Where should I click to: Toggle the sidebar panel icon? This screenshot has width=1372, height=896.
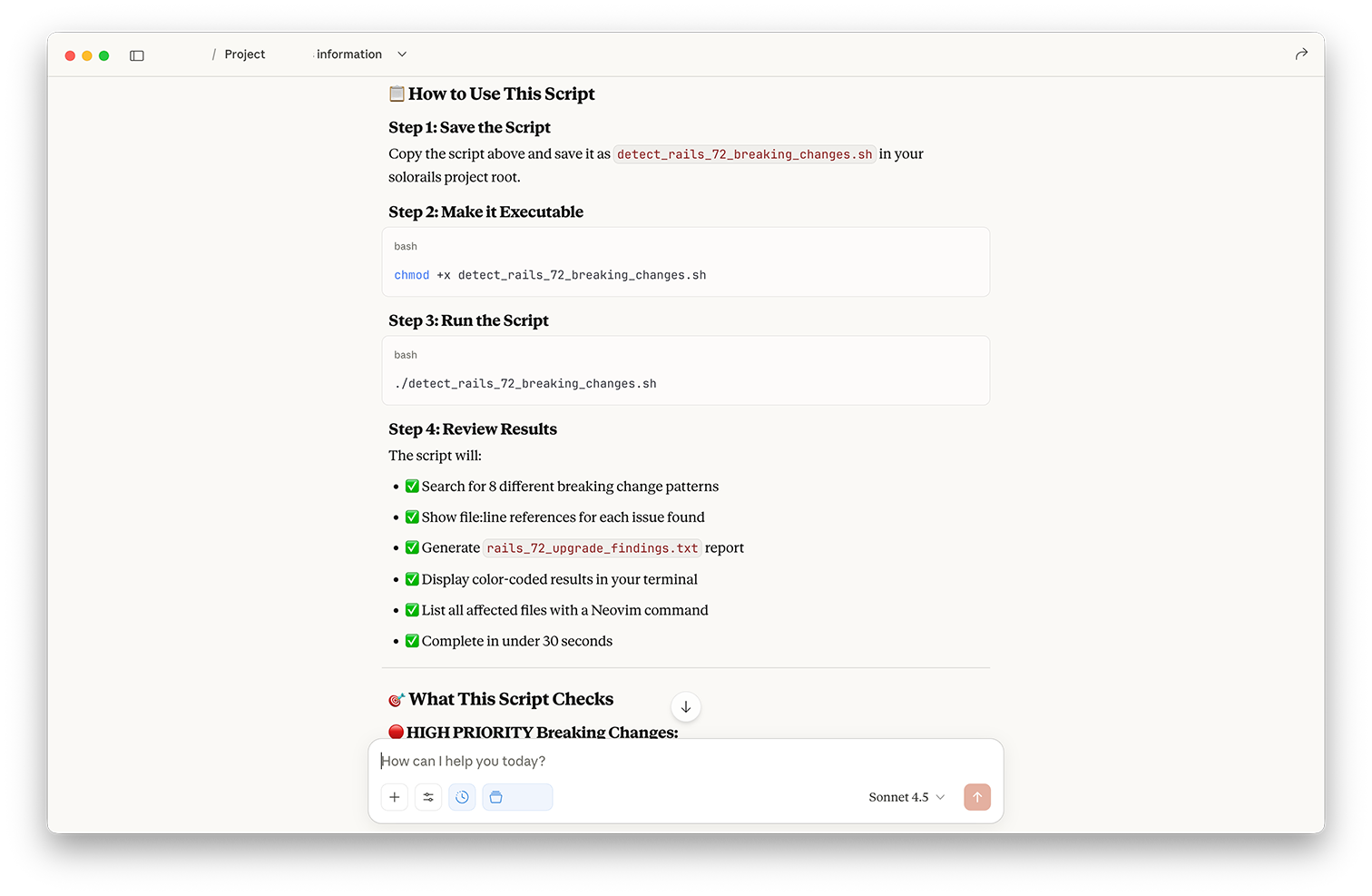137,55
